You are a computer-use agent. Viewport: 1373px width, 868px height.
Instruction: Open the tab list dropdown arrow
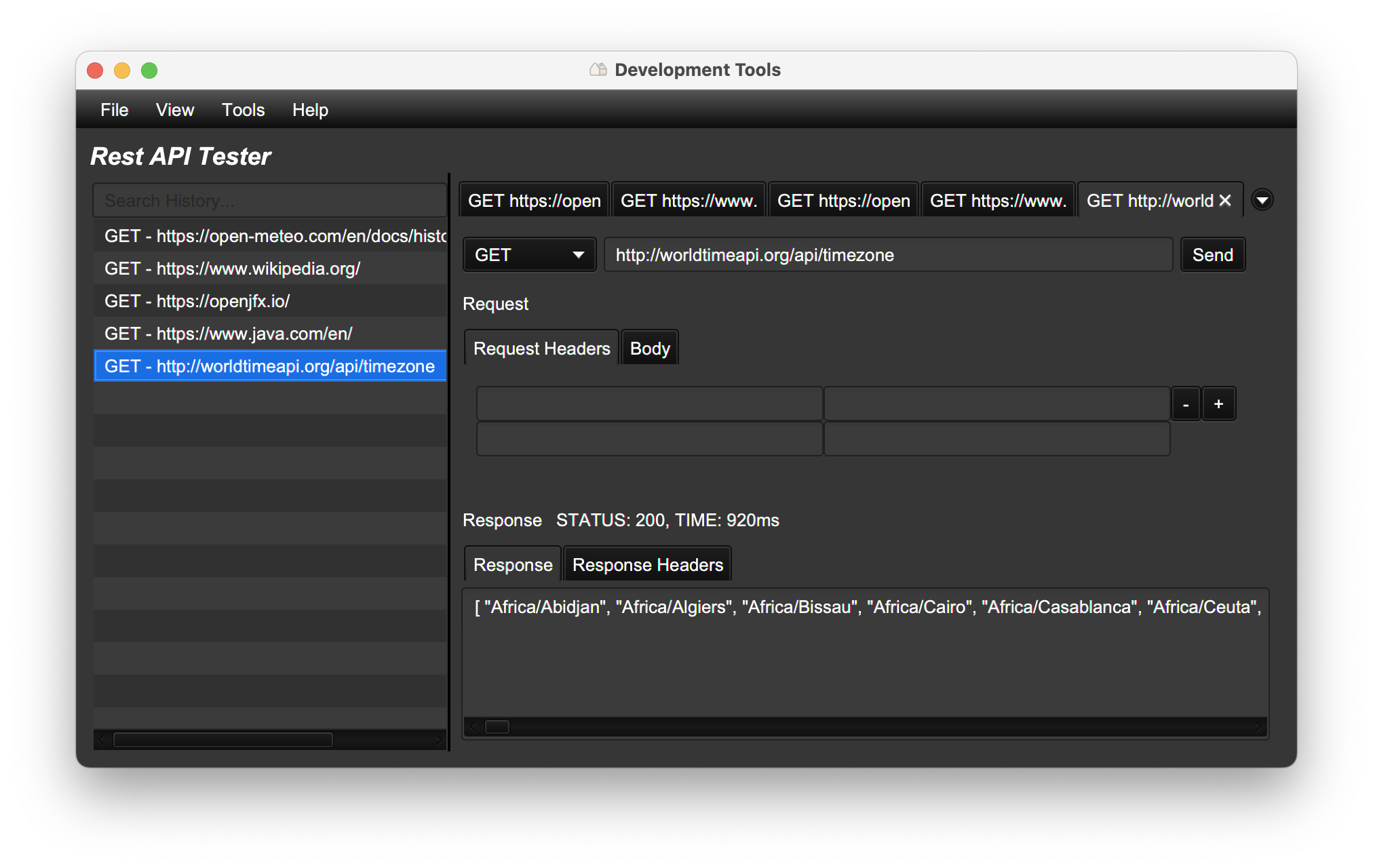tap(1262, 200)
